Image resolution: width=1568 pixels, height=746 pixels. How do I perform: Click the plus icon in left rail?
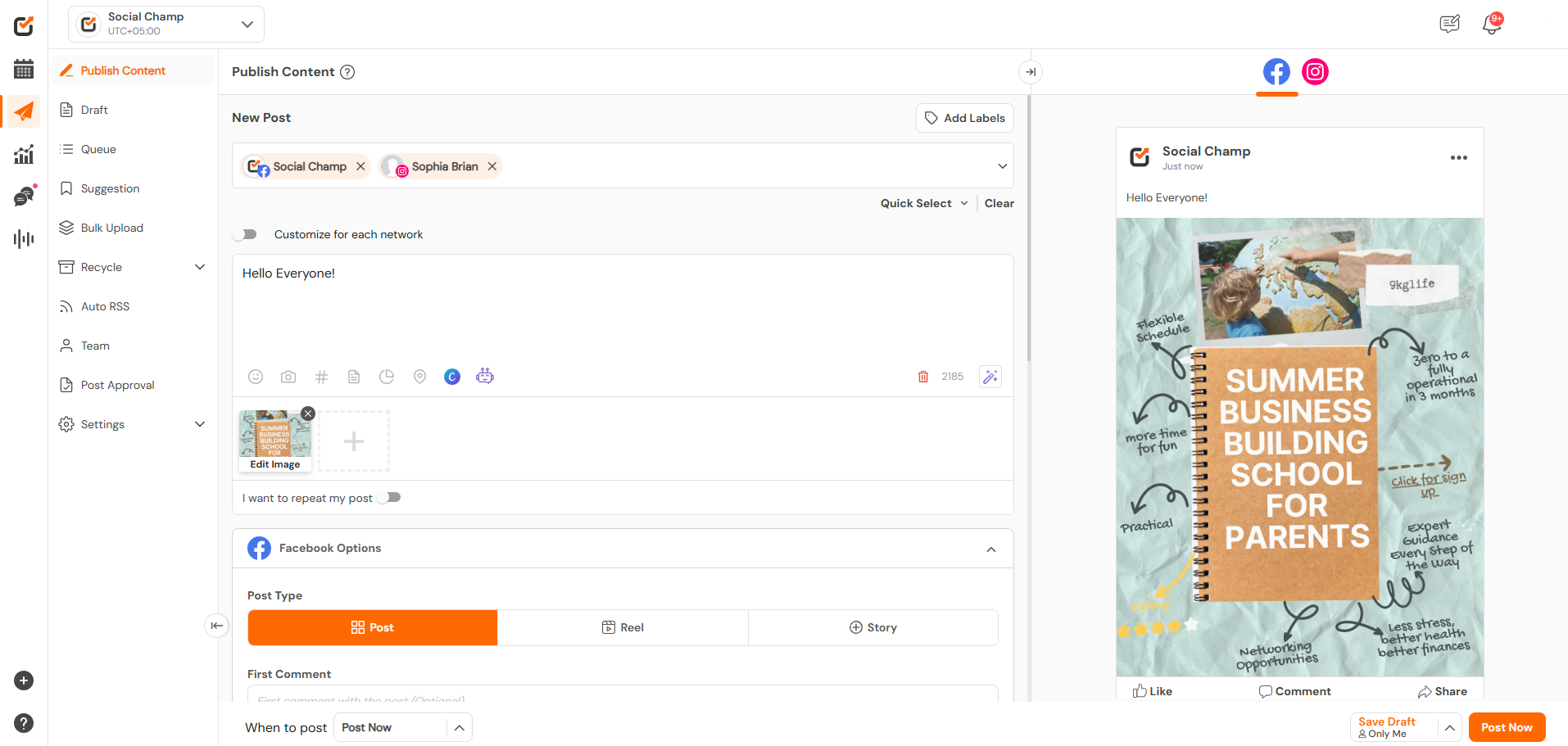tap(24, 680)
